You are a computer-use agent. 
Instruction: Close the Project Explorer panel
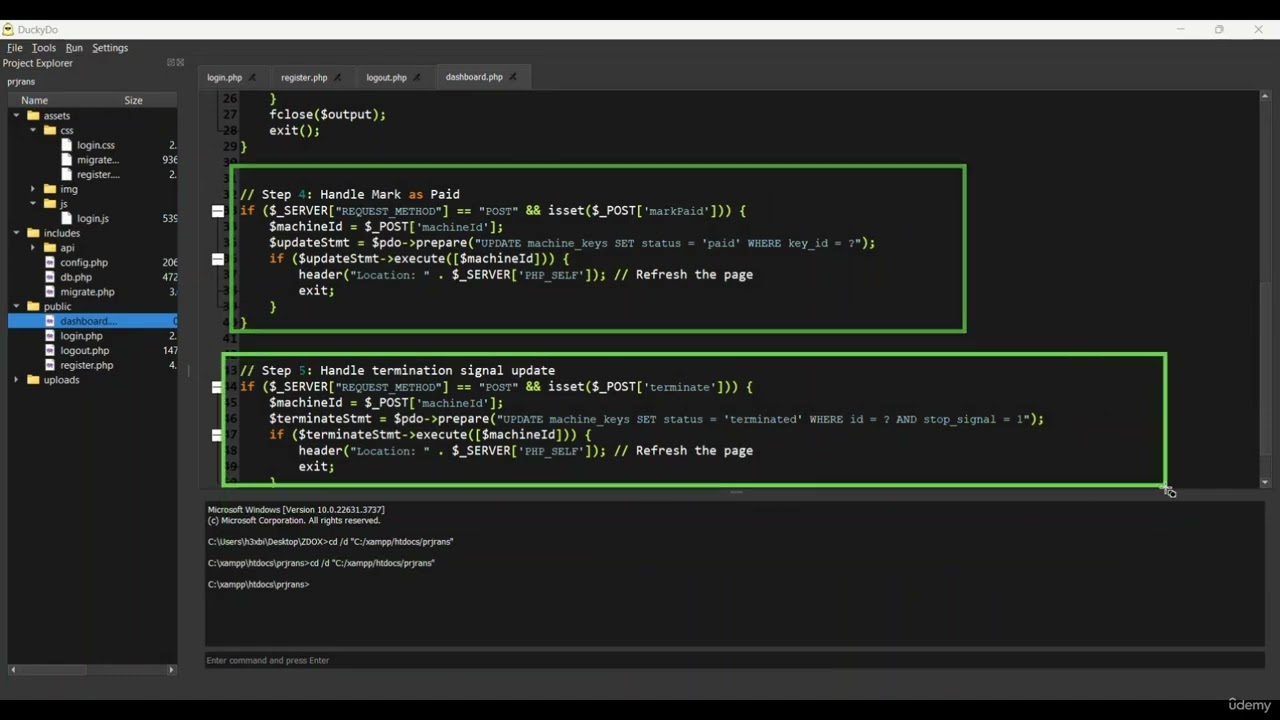tap(180, 62)
